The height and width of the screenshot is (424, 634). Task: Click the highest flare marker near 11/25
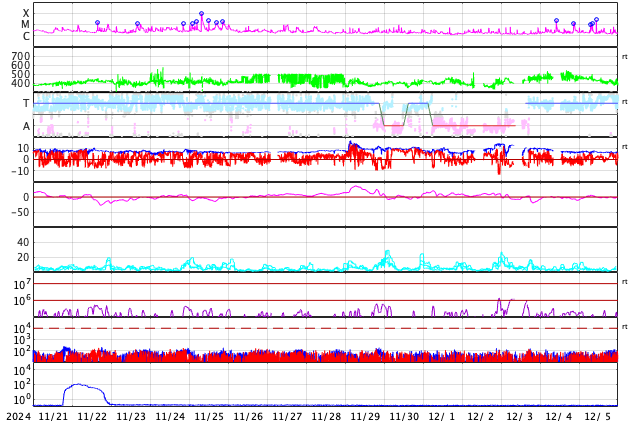click(x=201, y=14)
